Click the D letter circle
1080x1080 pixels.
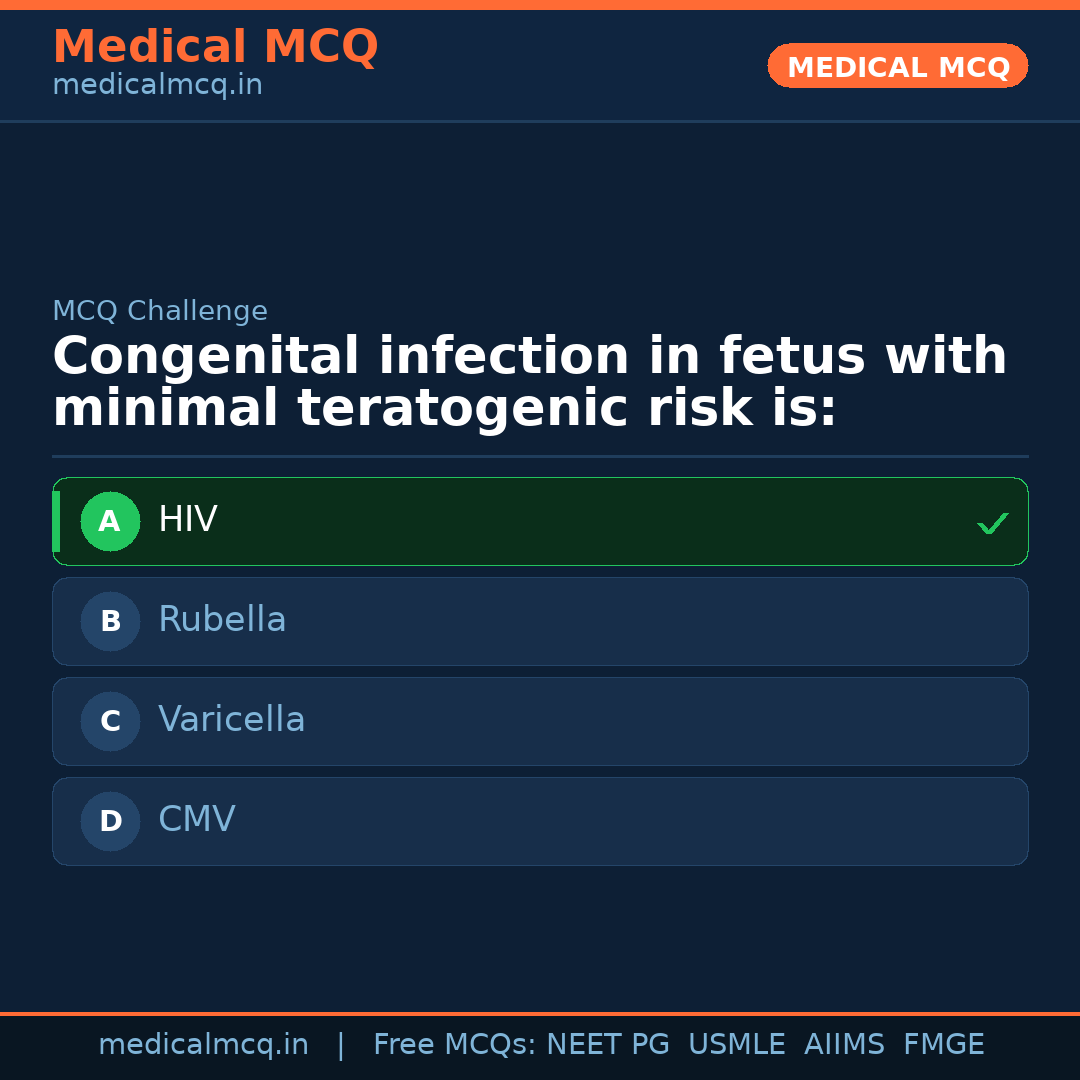(x=110, y=822)
